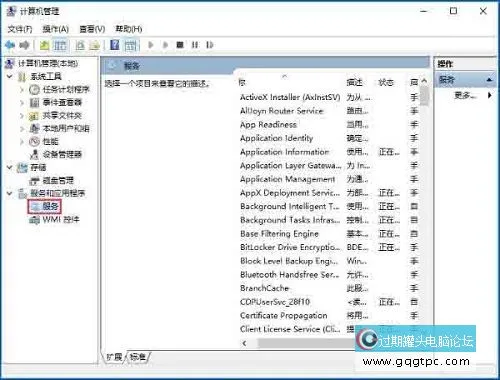This screenshot has height=380, width=500.
Task: Click horizontal scrollbar left arrow
Action: [244, 343]
